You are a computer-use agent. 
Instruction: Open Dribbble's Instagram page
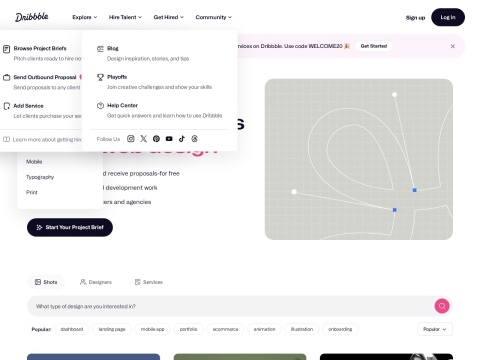coord(131,139)
